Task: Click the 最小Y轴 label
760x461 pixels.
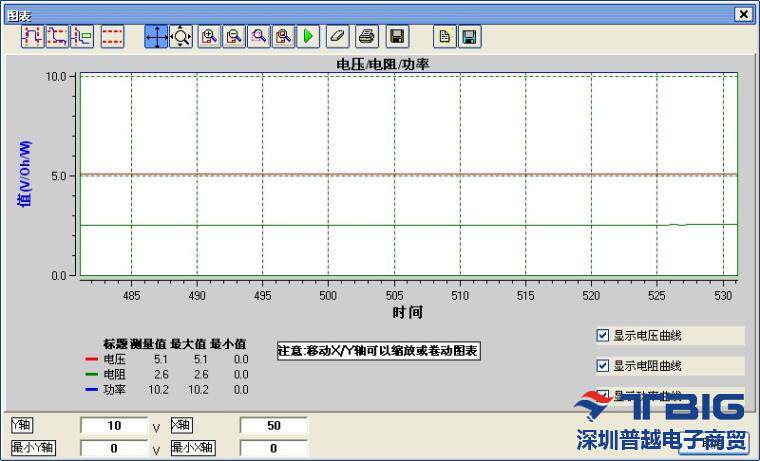Action: coord(33,447)
